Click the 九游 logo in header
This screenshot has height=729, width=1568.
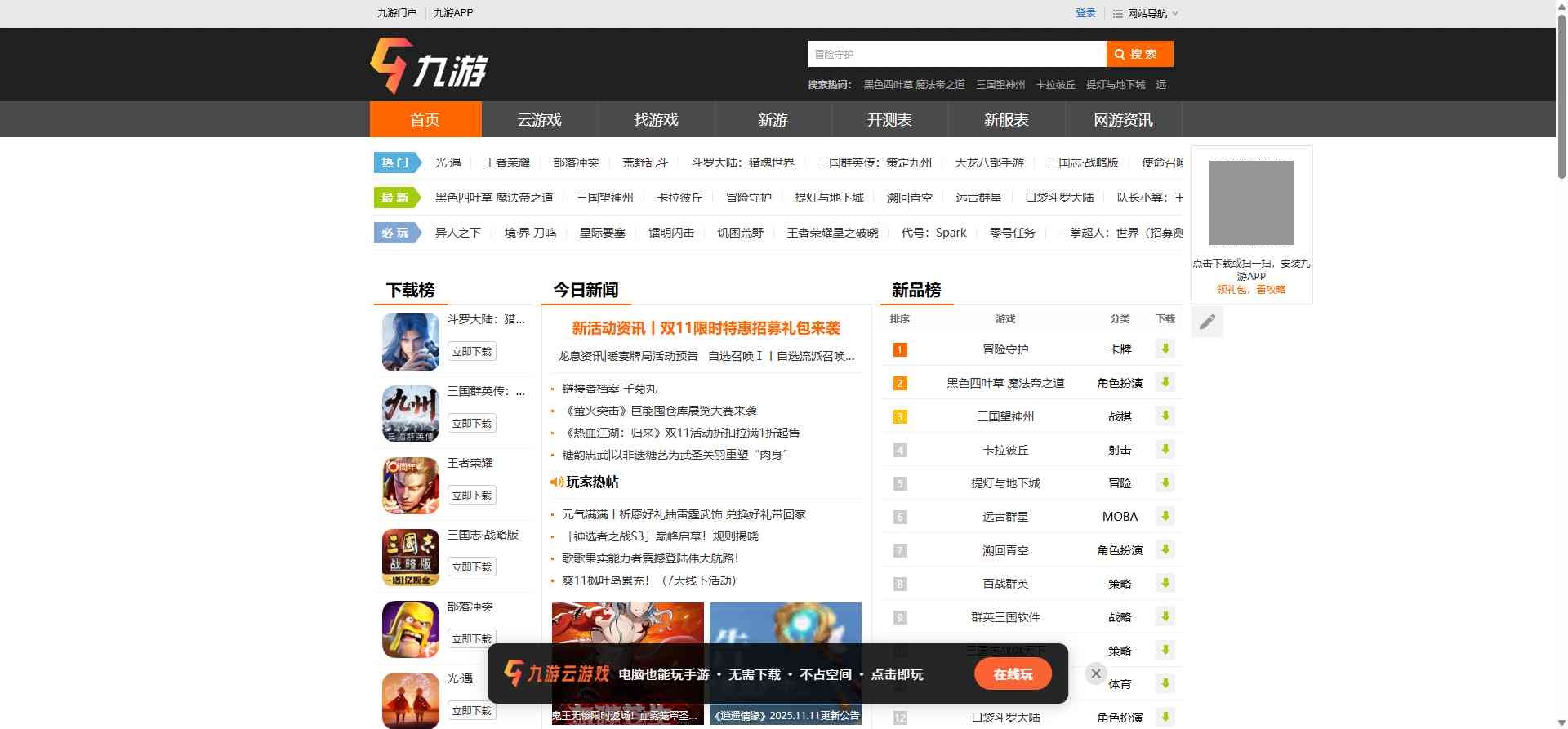pyautogui.click(x=429, y=66)
